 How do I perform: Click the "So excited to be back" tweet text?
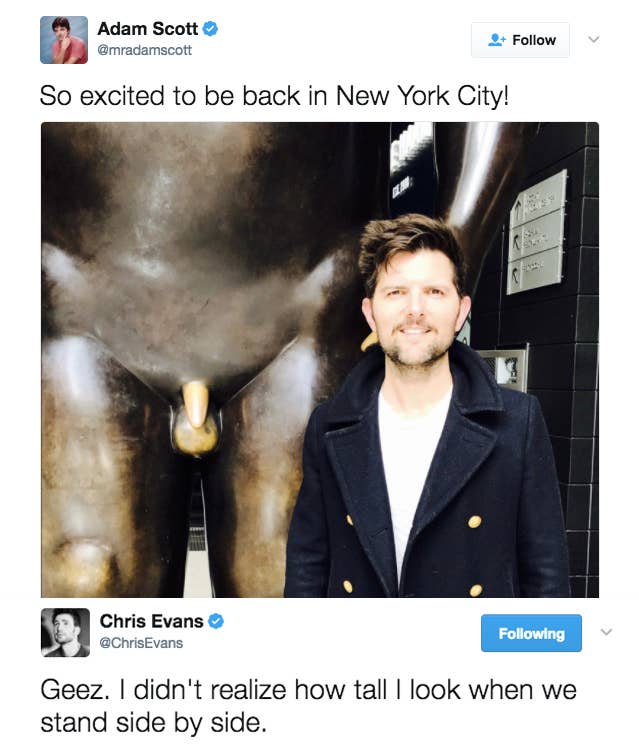tap(274, 96)
